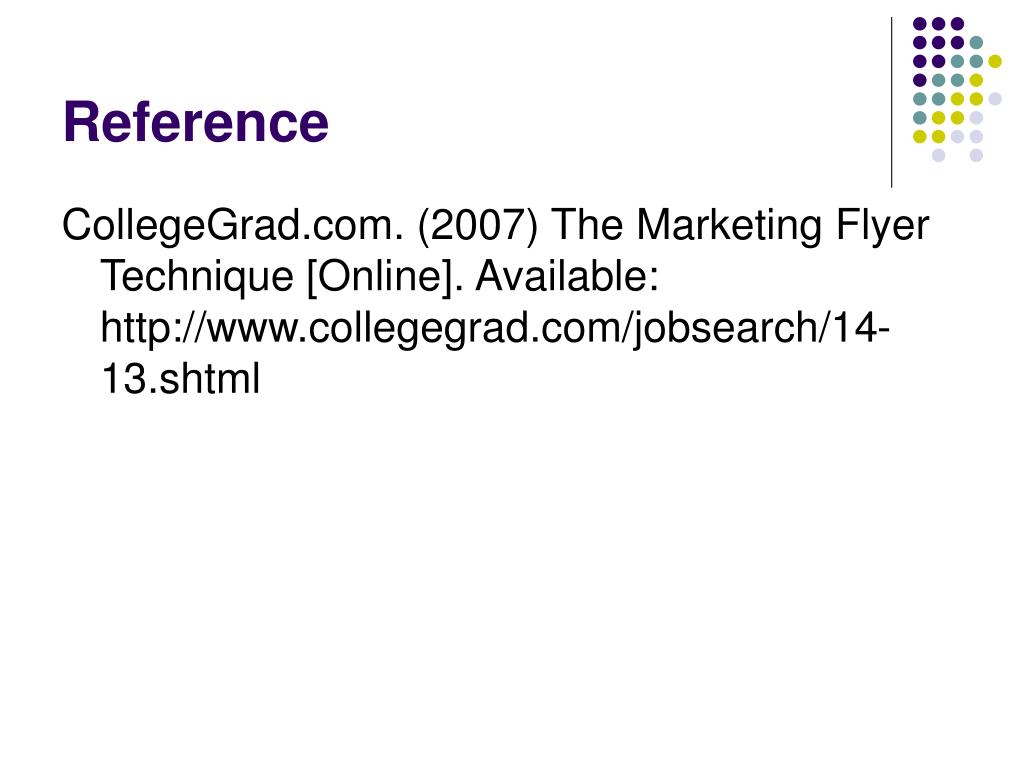Click the word "The" before Marketing
This screenshot has width=1024, height=768.
(x=588, y=226)
